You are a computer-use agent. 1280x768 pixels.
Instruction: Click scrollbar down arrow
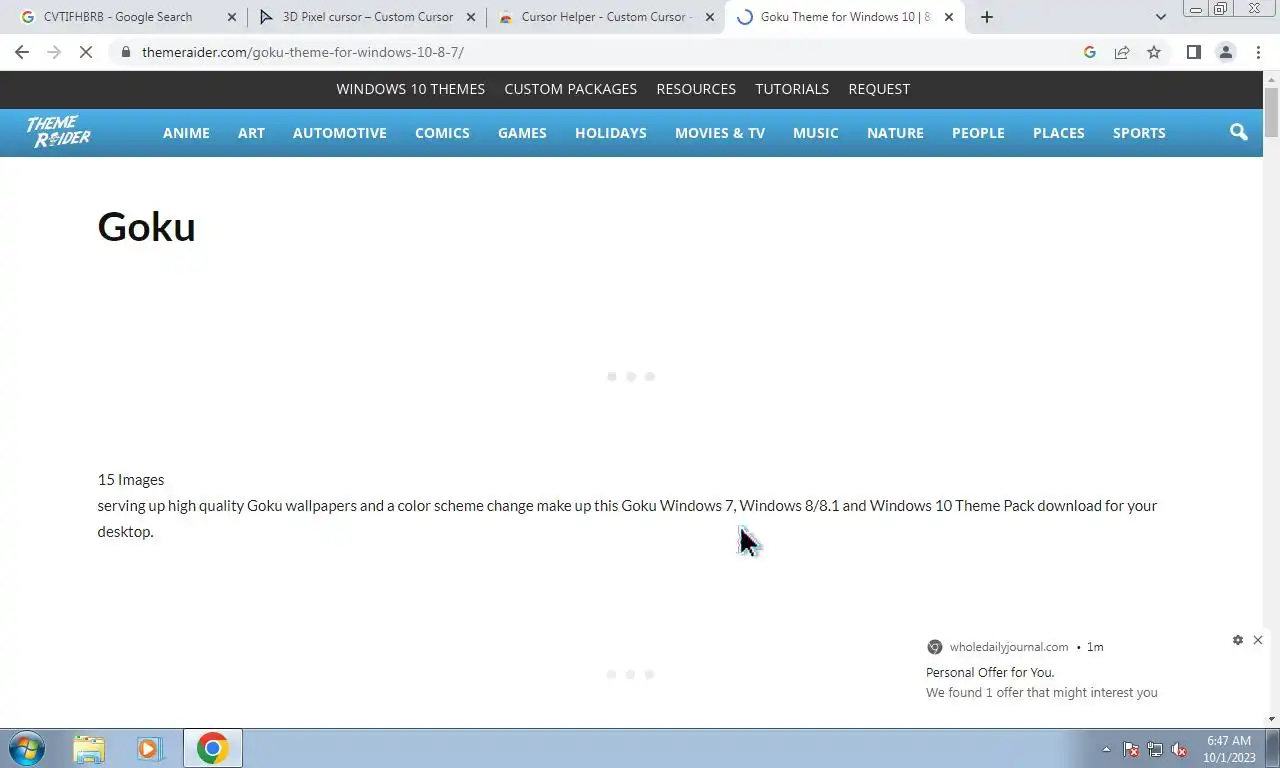(1271, 719)
